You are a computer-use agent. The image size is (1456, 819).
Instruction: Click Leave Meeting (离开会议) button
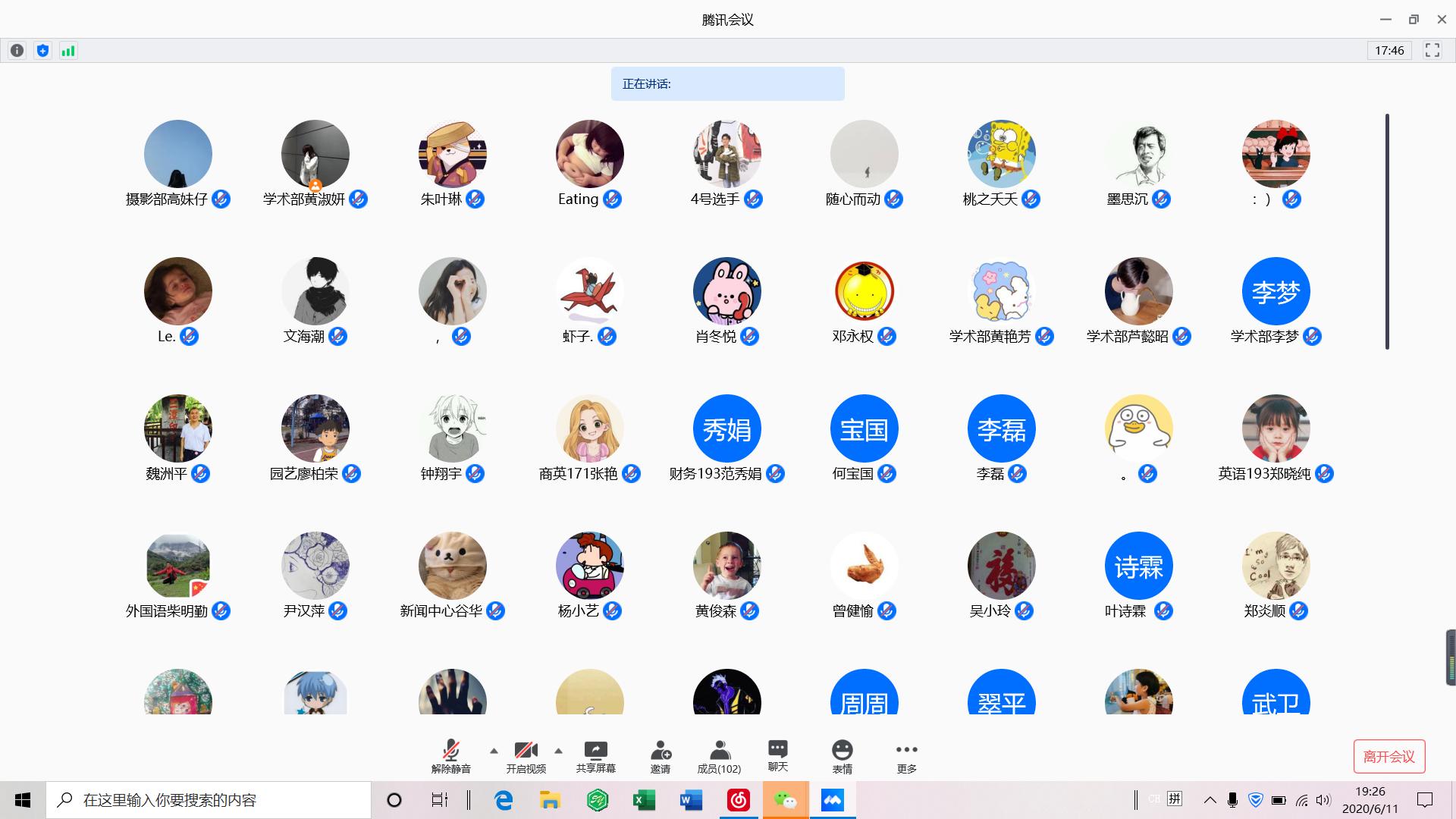click(1389, 756)
